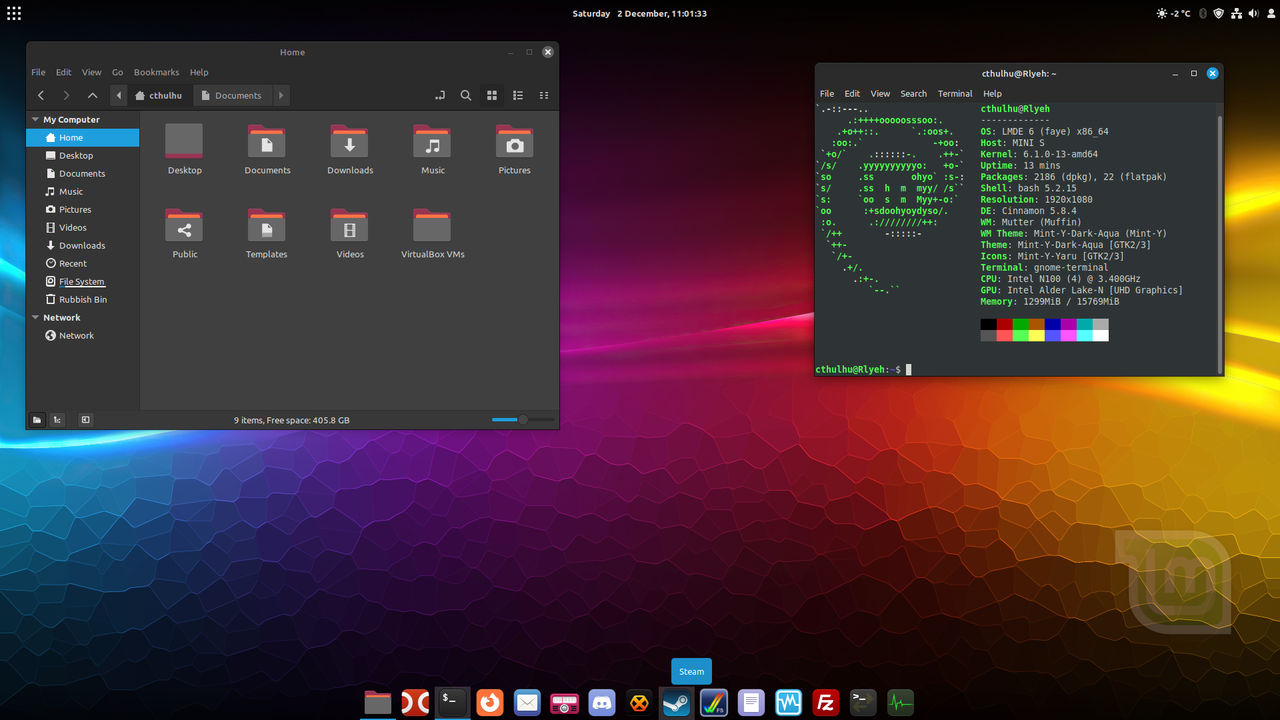This screenshot has height=720, width=1280.
Task: Switch to list view in the file manager
Action: 518,96
